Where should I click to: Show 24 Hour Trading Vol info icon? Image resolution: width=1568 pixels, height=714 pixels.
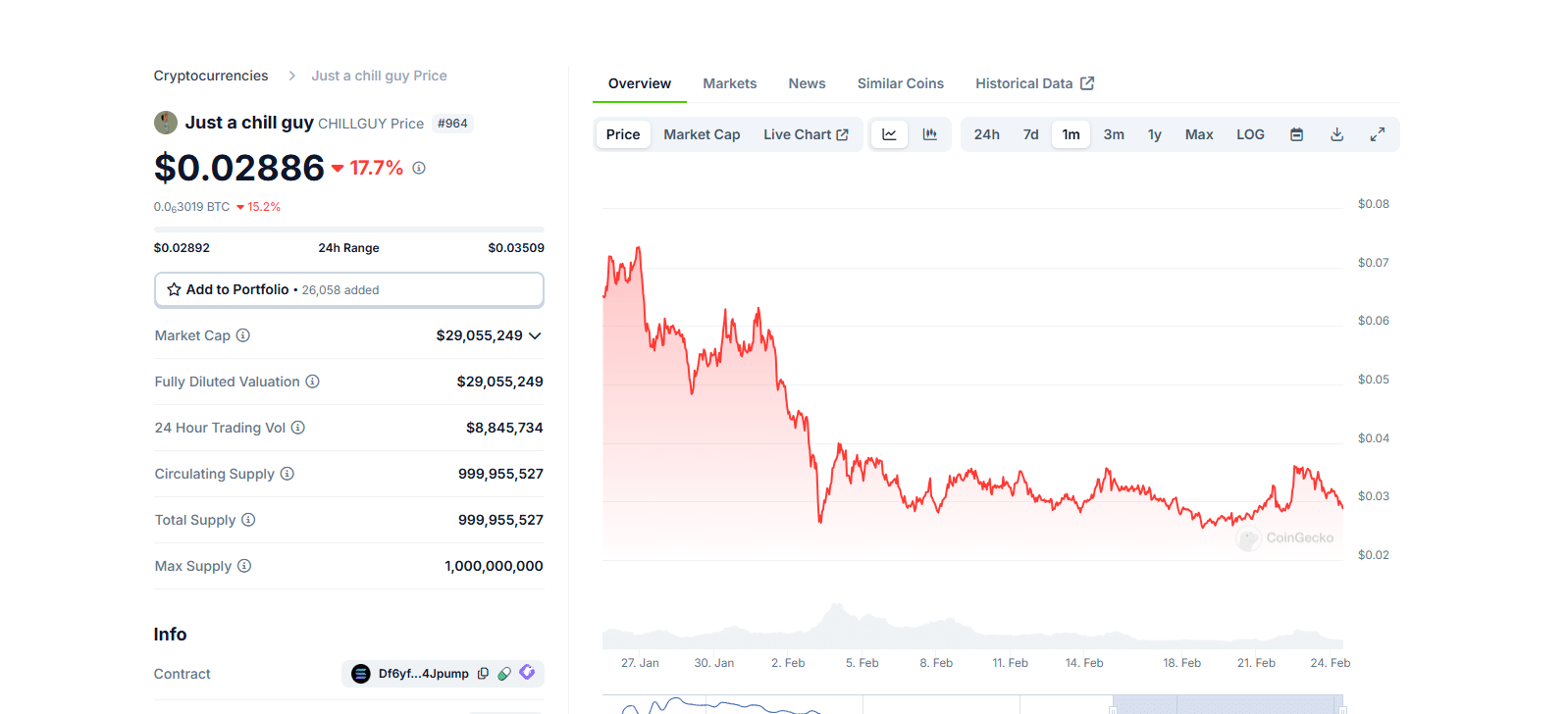(298, 428)
